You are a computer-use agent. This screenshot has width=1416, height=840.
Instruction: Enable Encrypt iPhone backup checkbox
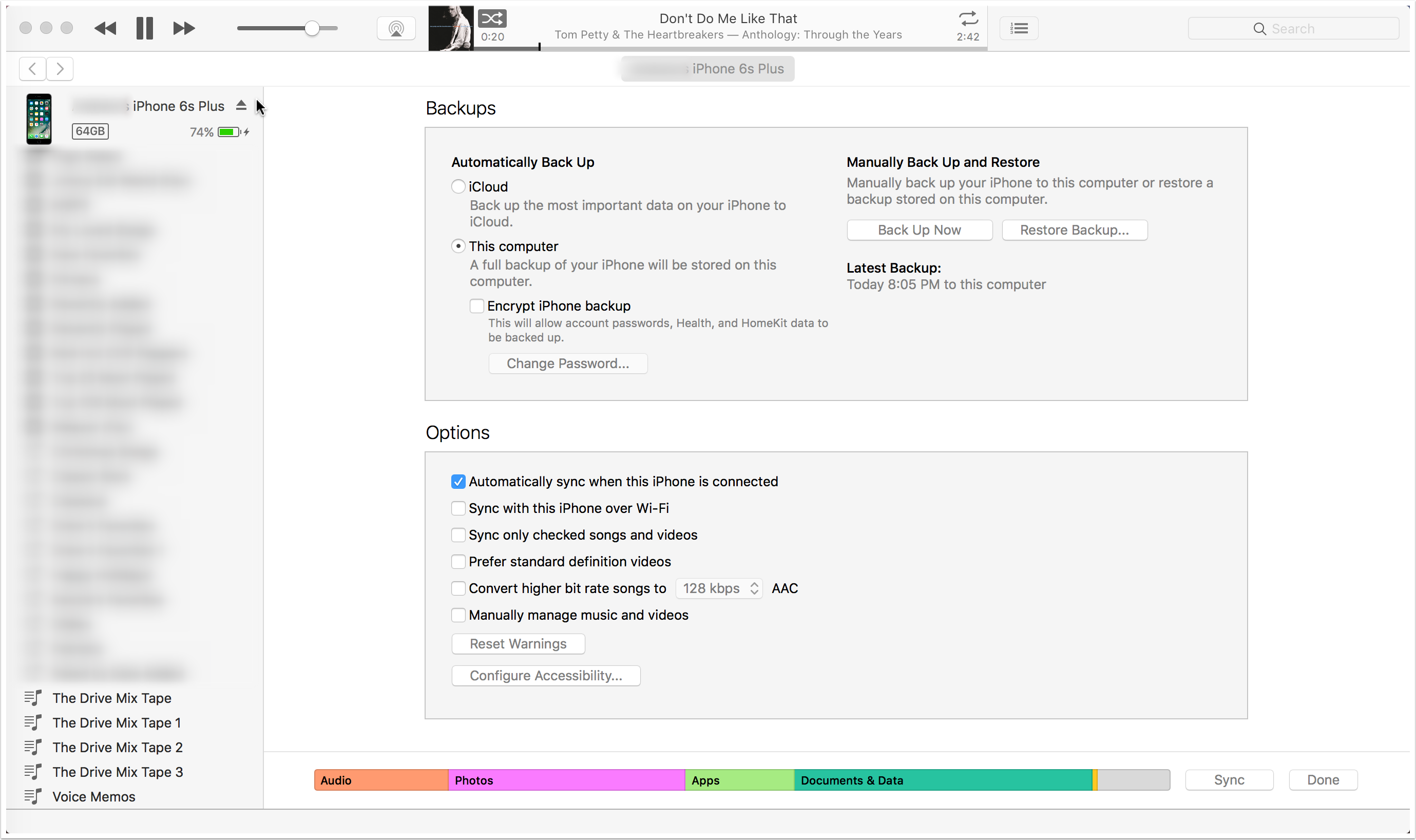pyautogui.click(x=476, y=306)
